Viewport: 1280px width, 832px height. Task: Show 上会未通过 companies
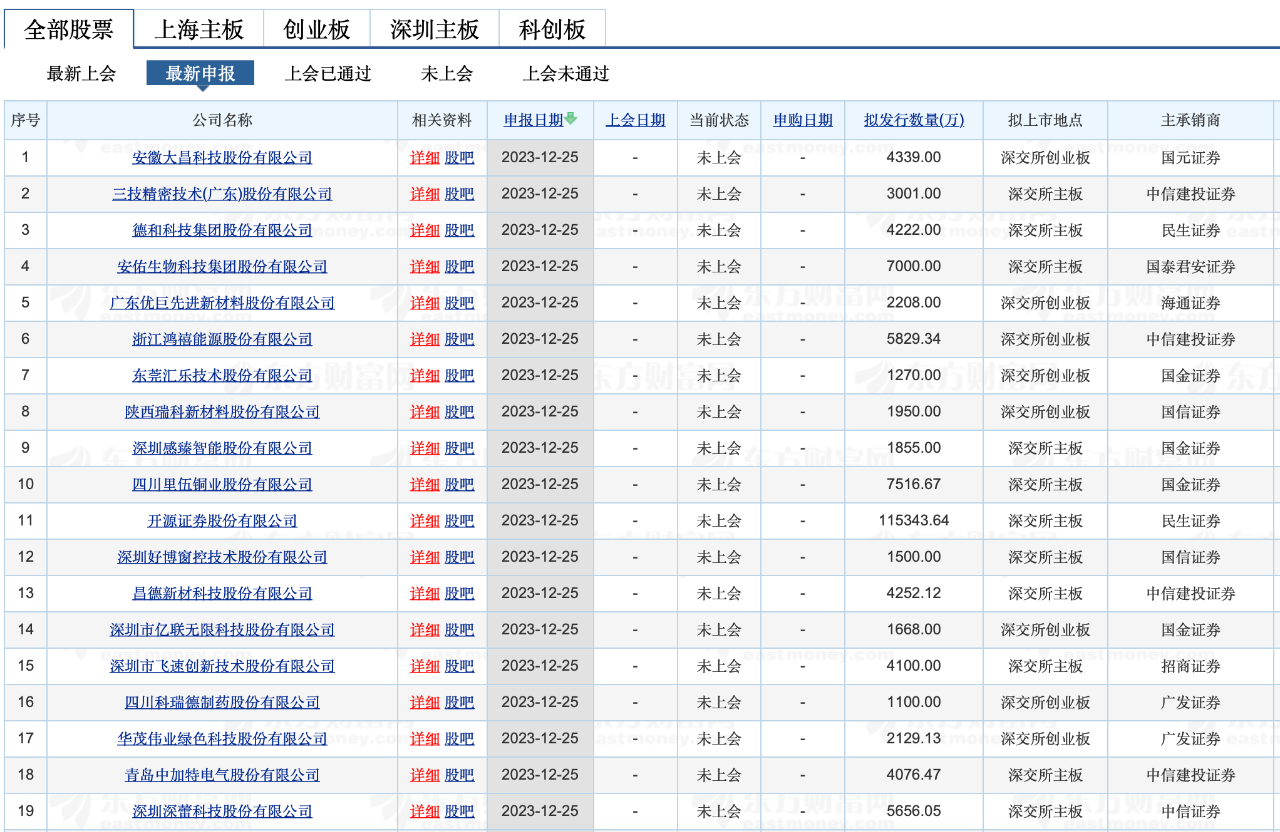pos(566,74)
